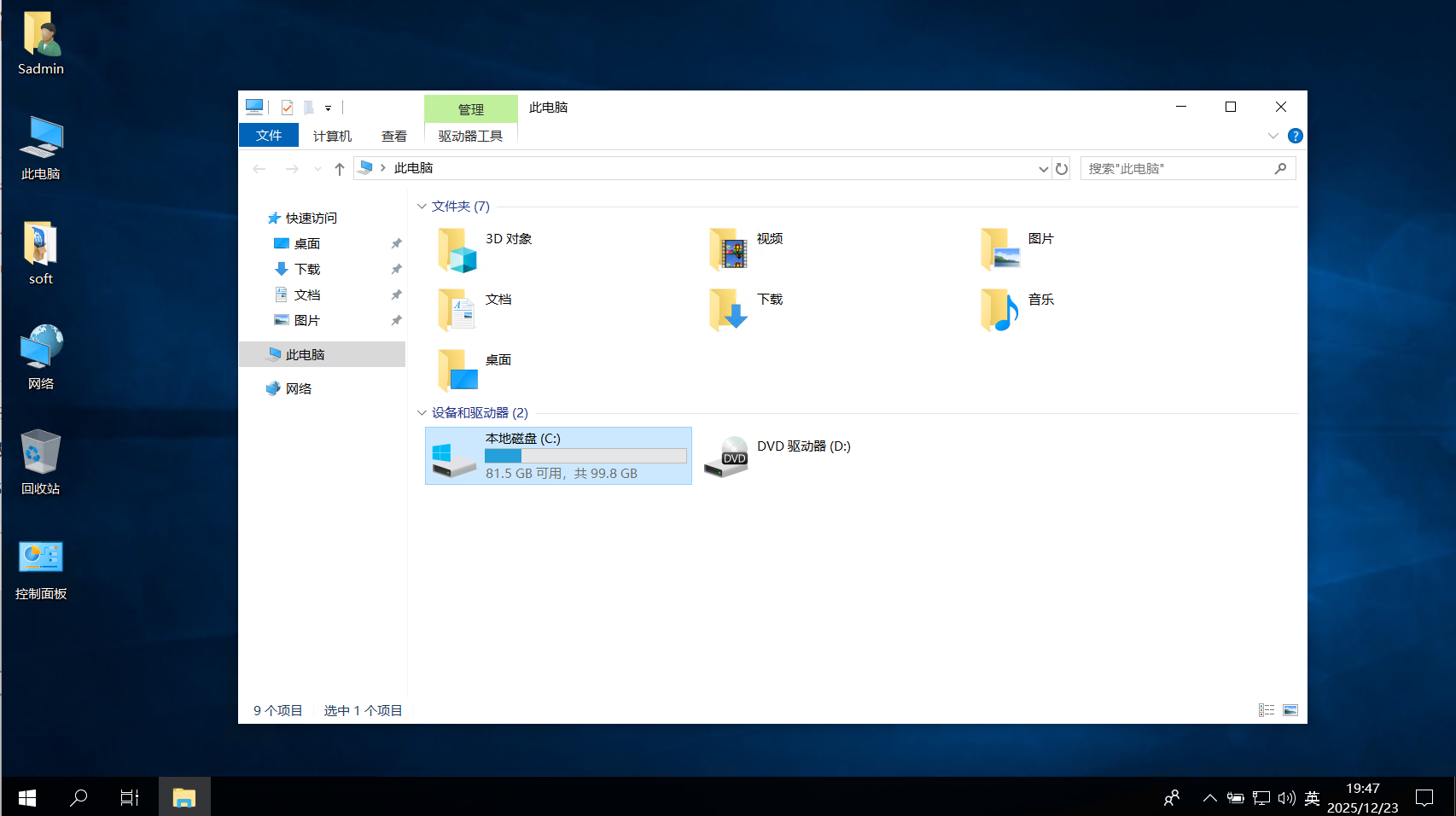Open the 控制面板 desktop icon
The height and width of the screenshot is (816, 1456).
(x=40, y=569)
